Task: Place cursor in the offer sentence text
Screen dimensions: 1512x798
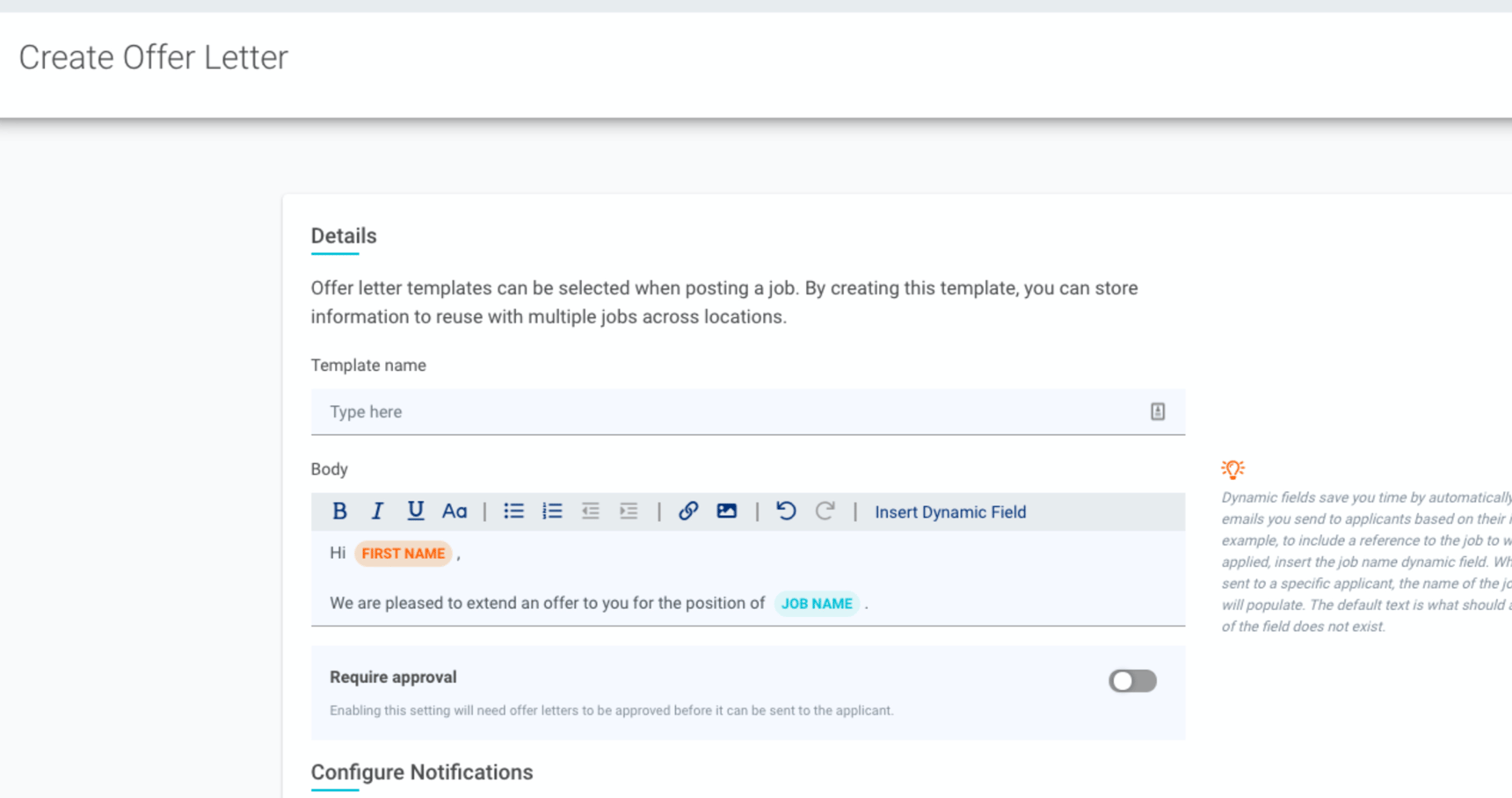Action: click(545, 604)
